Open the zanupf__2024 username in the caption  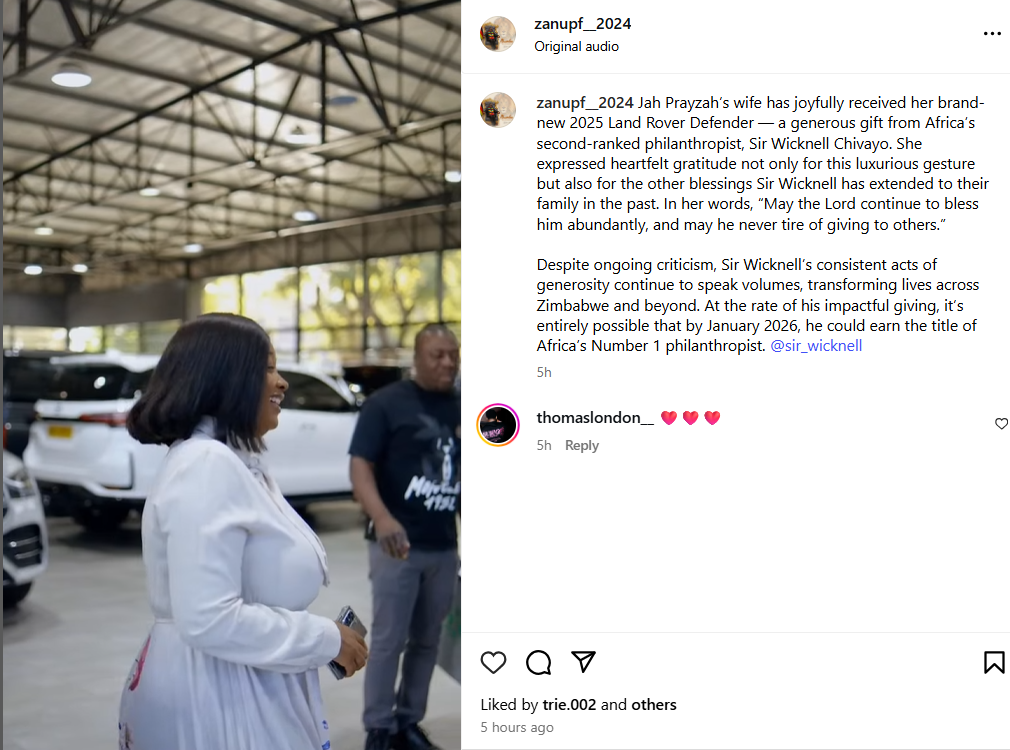[585, 103]
